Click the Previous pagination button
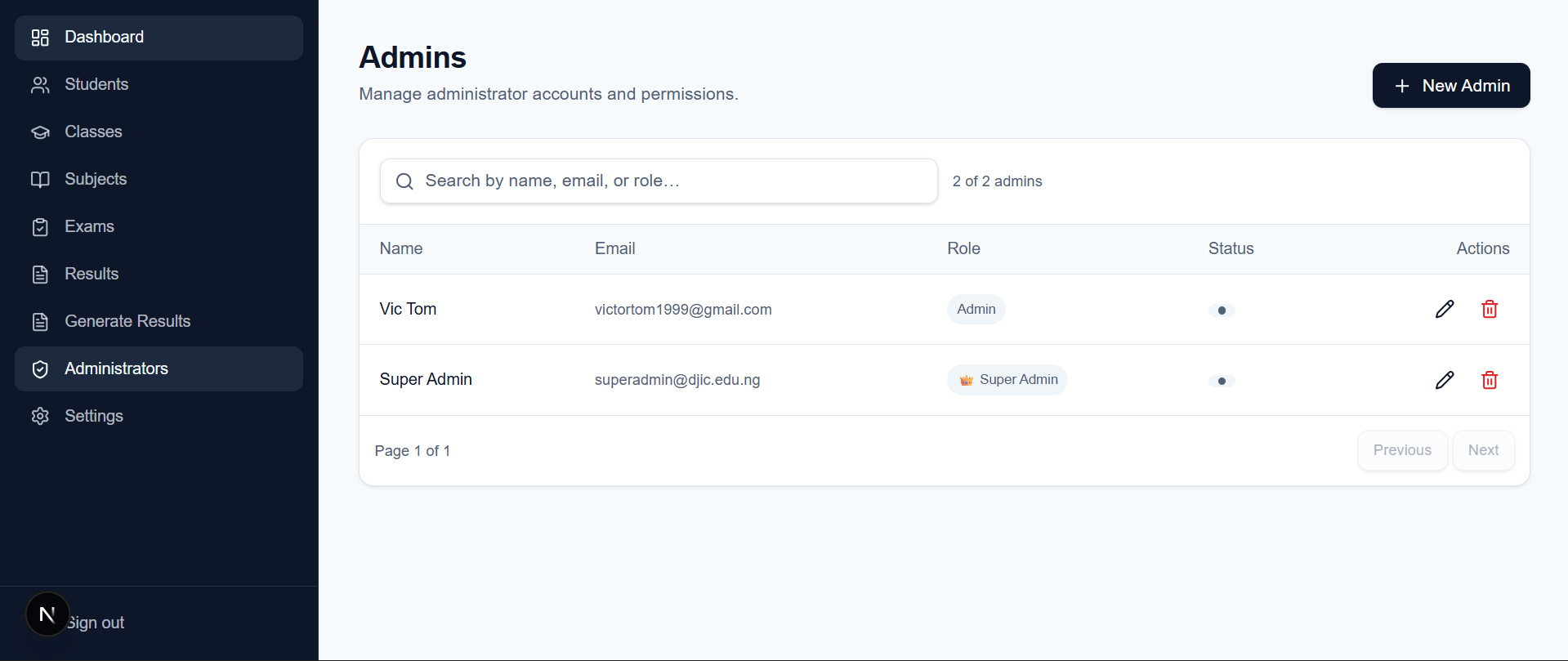The image size is (1568, 661). [1402, 450]
